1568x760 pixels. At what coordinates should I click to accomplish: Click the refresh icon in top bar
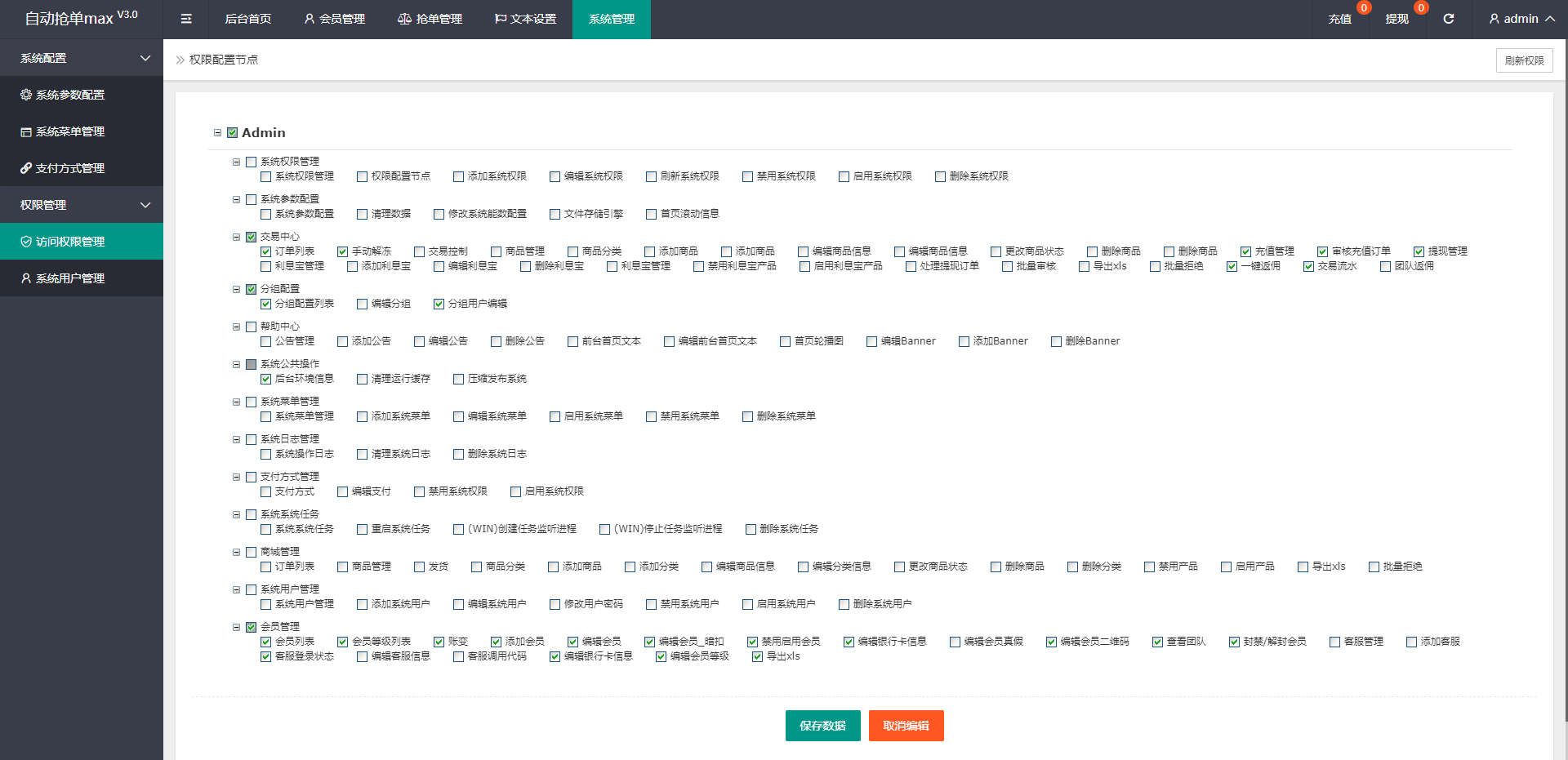coord(1448,19)
